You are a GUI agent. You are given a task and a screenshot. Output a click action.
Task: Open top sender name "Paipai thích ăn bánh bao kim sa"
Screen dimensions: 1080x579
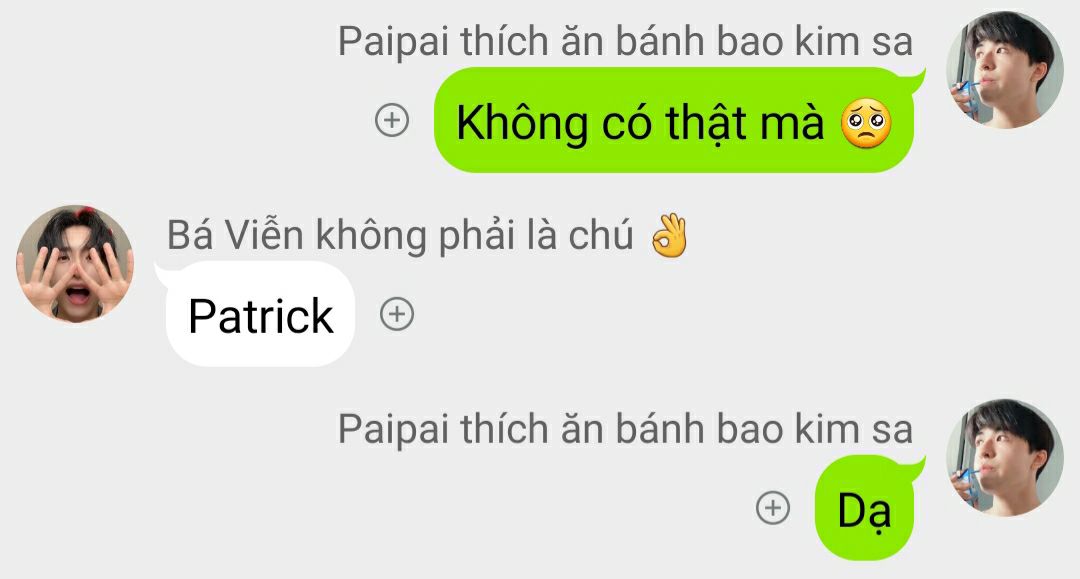pos(625,41)
